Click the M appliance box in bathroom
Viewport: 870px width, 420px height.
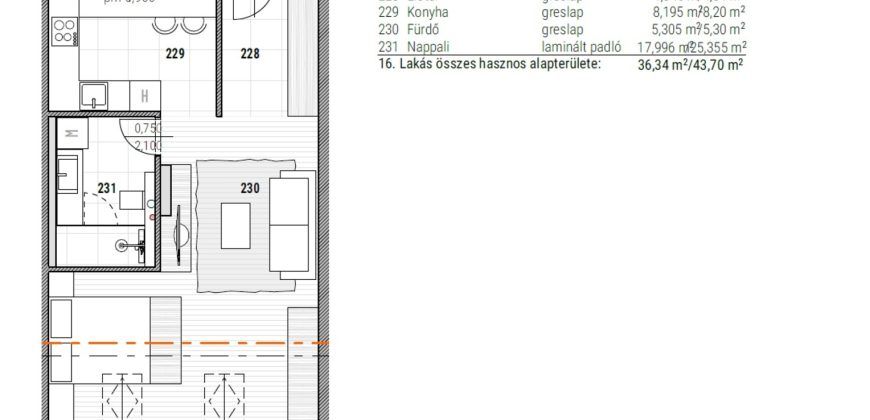click(72, 133)
